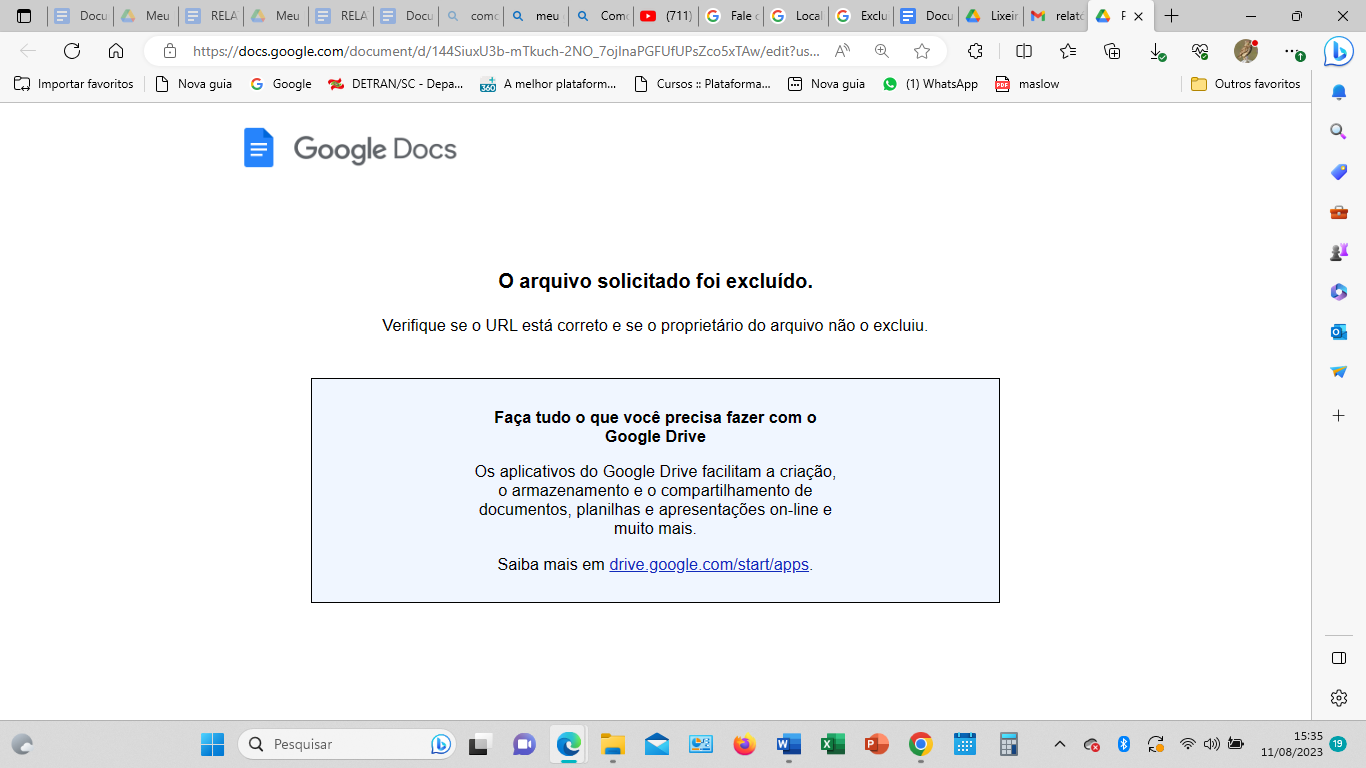Image resolution: width=1366 pixels, height=768 pixels.
Task: Activate the Read aloud icon
Action: [843, 51]
